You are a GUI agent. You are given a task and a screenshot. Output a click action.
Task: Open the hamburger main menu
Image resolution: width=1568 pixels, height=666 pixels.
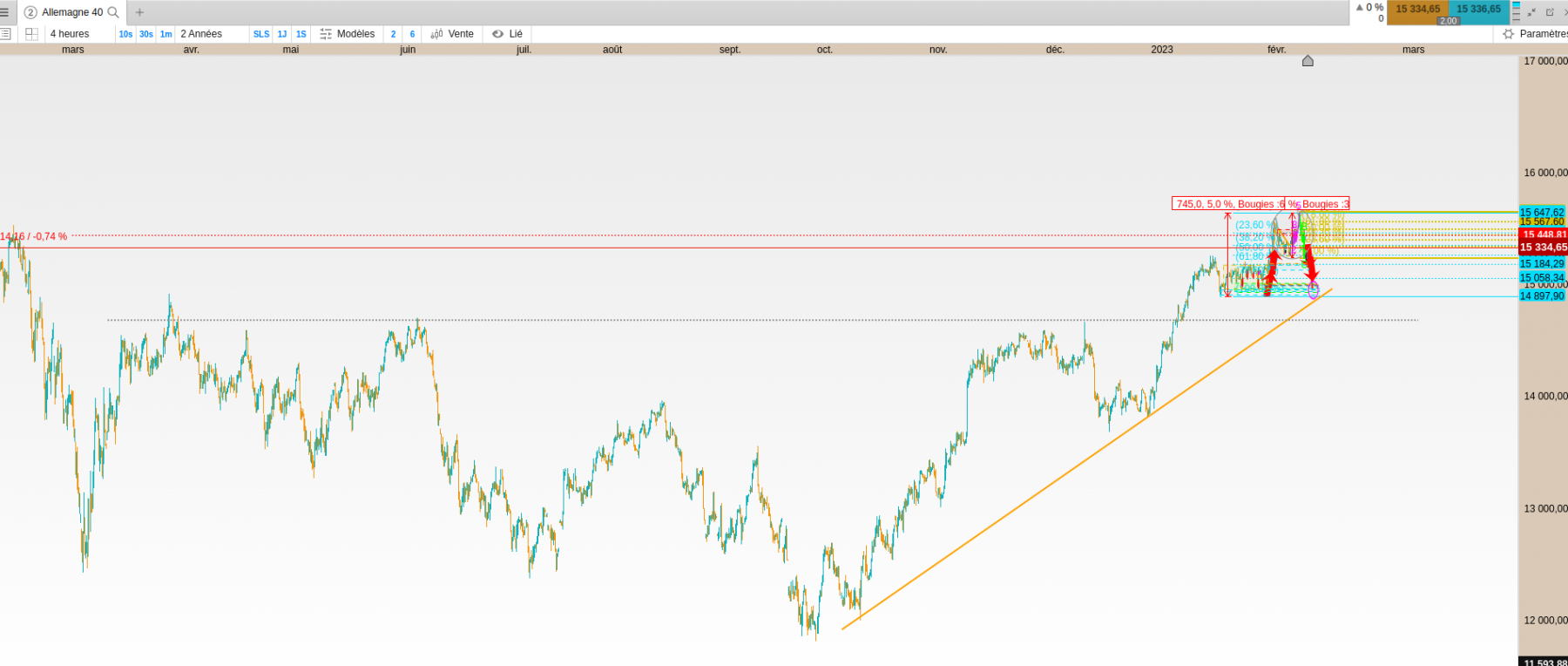4,12
